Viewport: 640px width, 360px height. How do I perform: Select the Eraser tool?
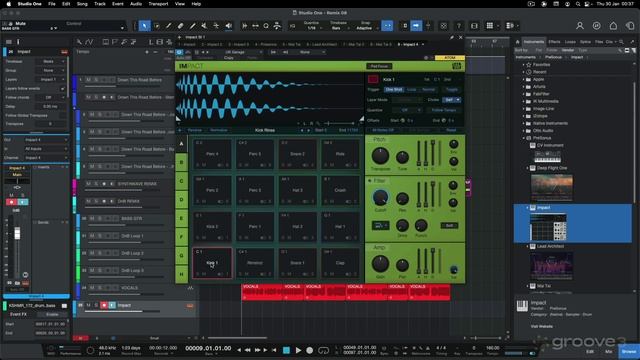click(180, 26)
